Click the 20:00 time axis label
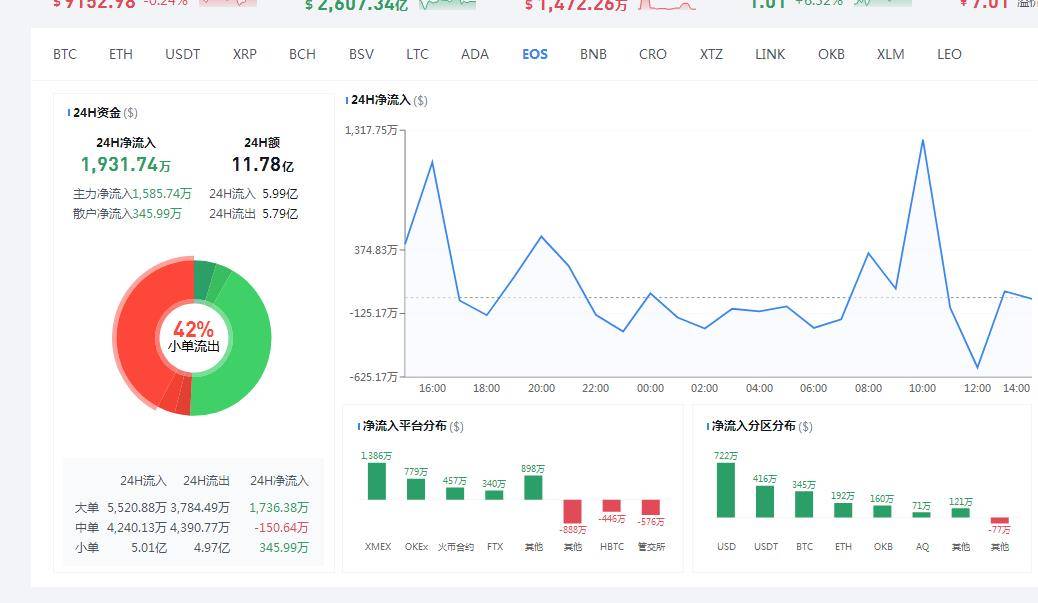Screen dimensions: 1038x603 point(541,388)
